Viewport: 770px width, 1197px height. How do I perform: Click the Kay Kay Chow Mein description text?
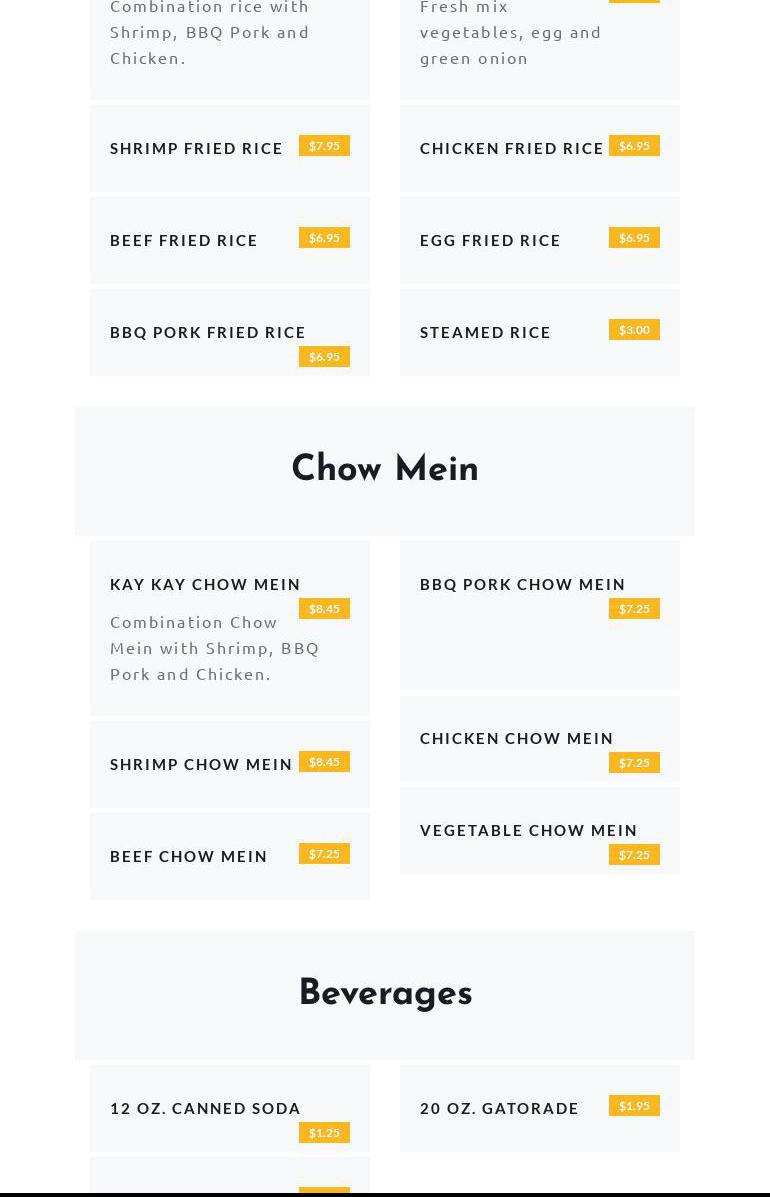pos(214,648)
